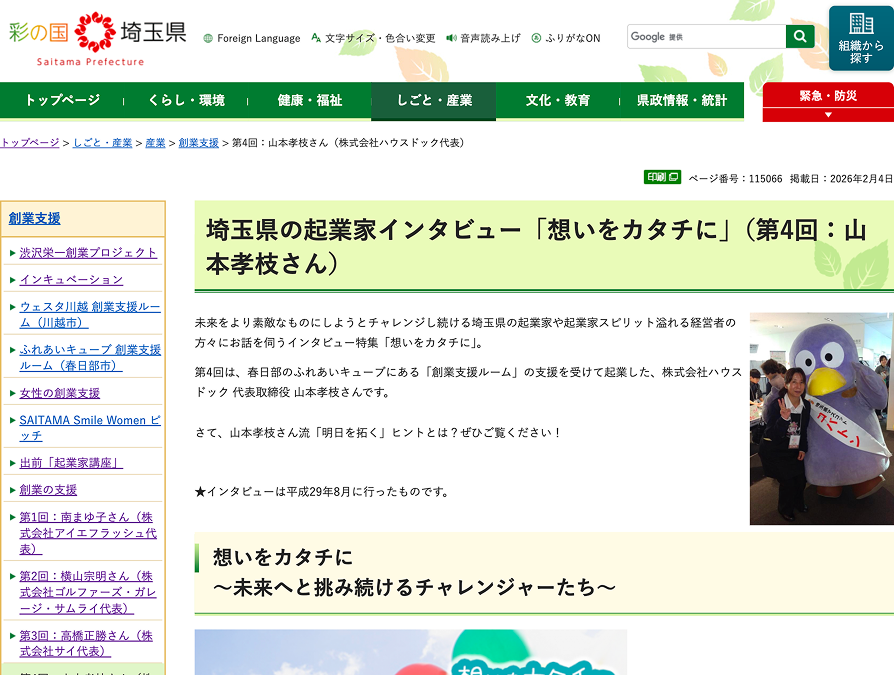Open 第2回:横山宗明さん interview link
Image resolution: width=894 pixels, height=675 pixels.
pos(88,592)
